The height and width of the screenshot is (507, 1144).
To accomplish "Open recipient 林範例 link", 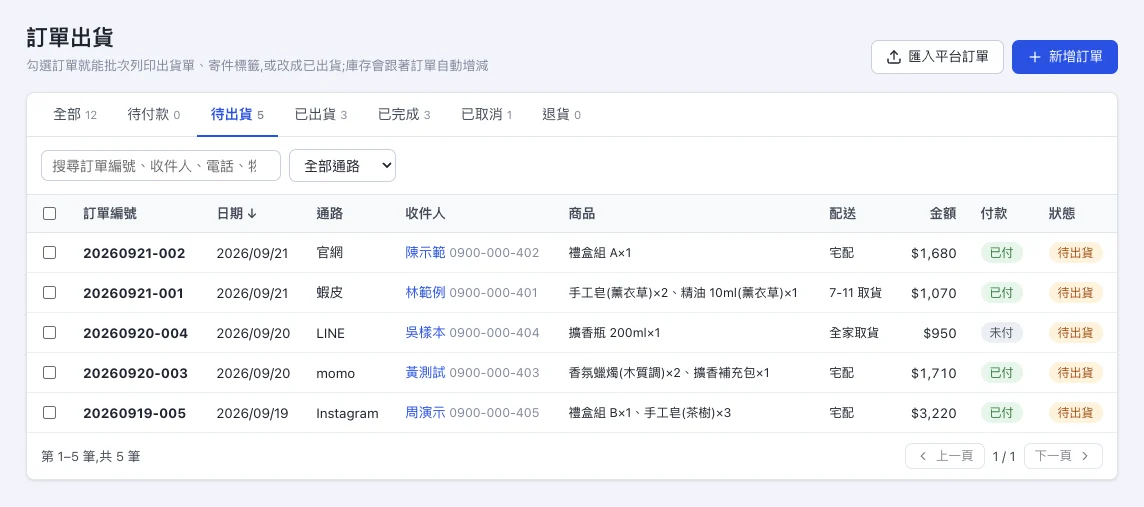I will (x=425, y=293).
